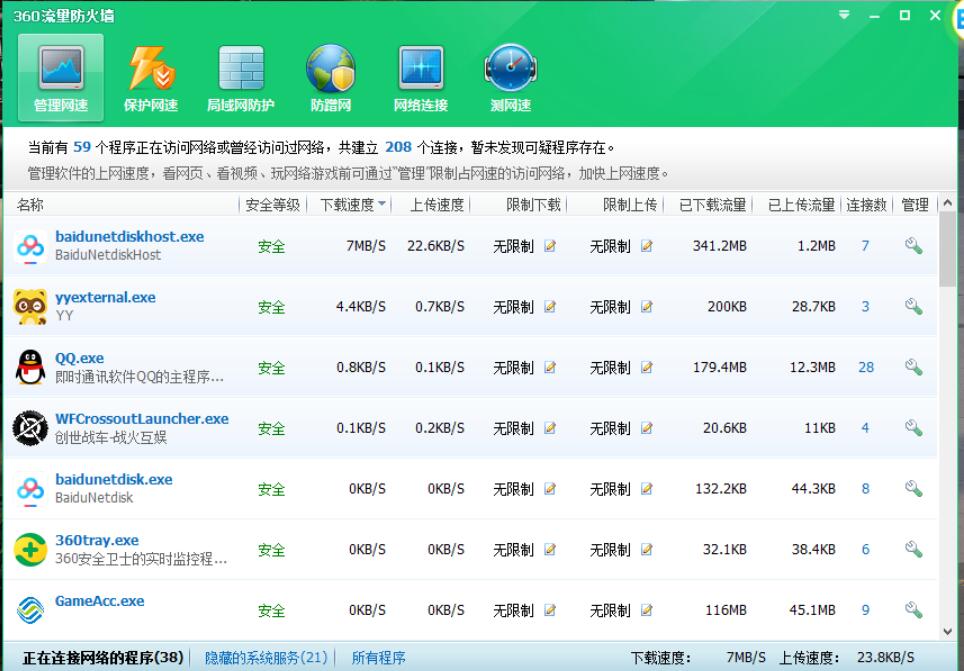Click the WFCrossoutLauncher.exe program icon
The image size is (964, 671).
29,427
